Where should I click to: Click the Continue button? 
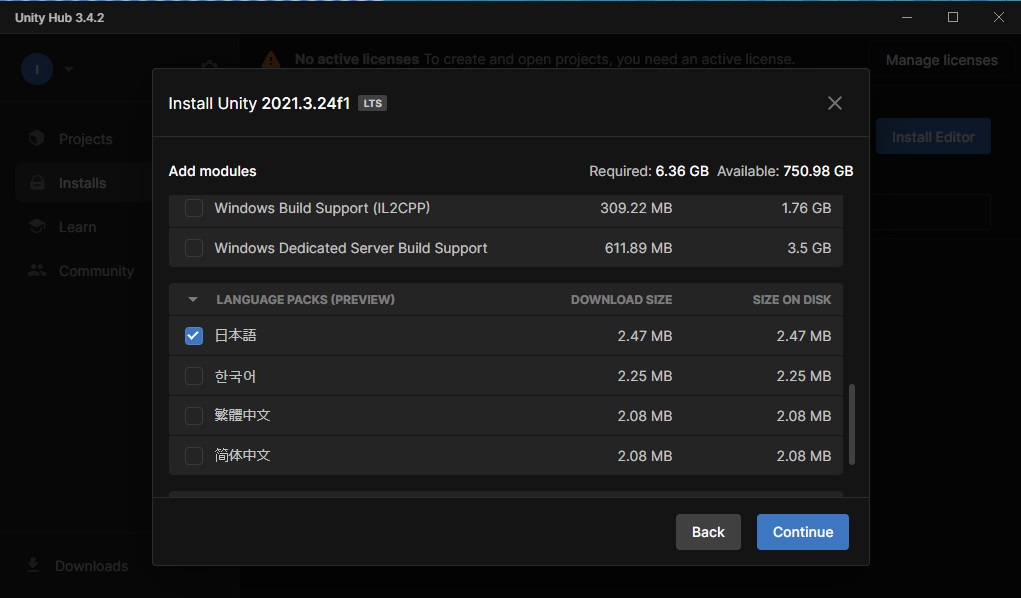[x=802, y=532]
